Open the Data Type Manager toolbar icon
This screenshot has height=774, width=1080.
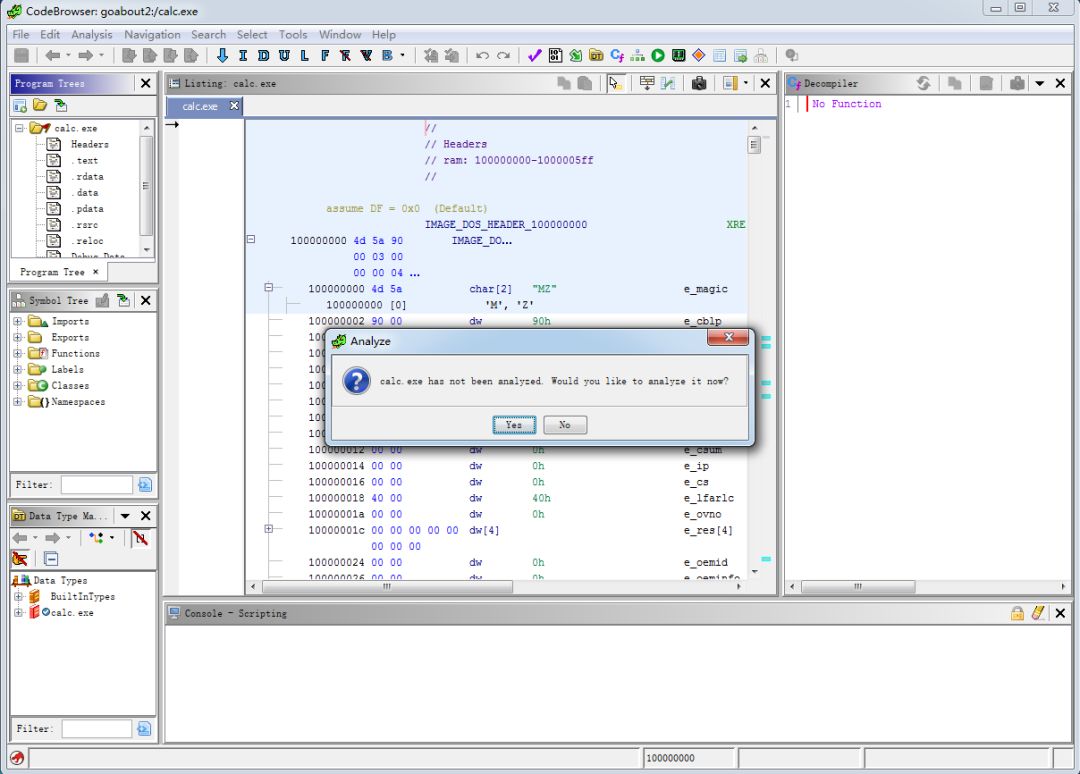pyautogui.click(x=596, y=56)
